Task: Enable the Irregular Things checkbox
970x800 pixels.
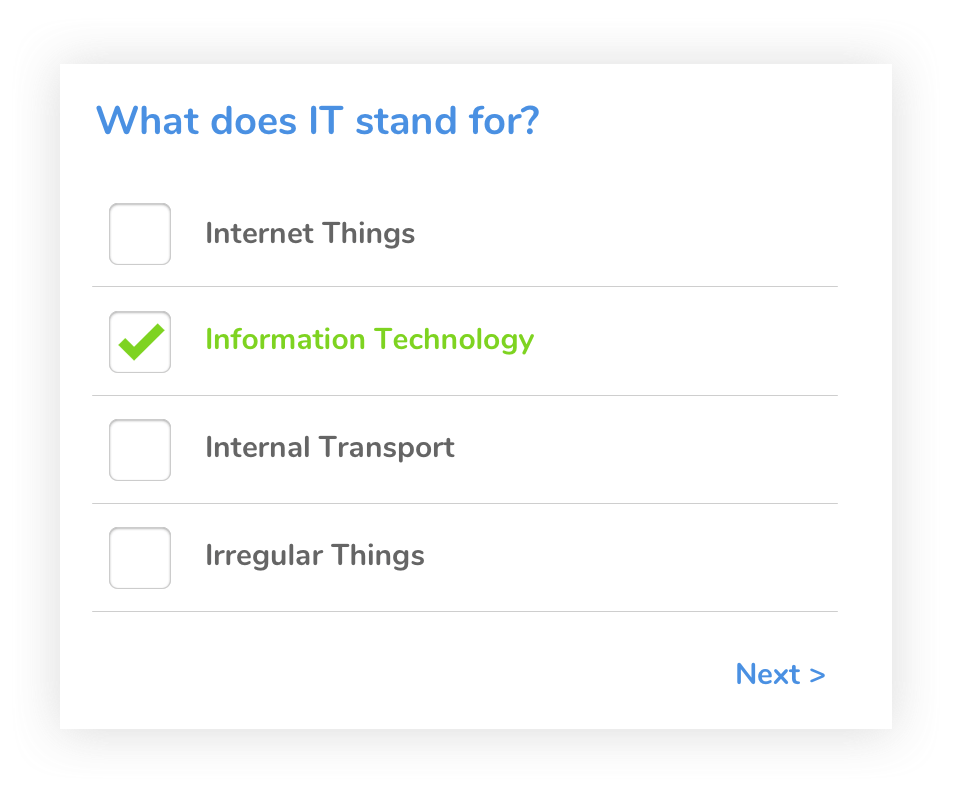Action: [x=140, y=558]
